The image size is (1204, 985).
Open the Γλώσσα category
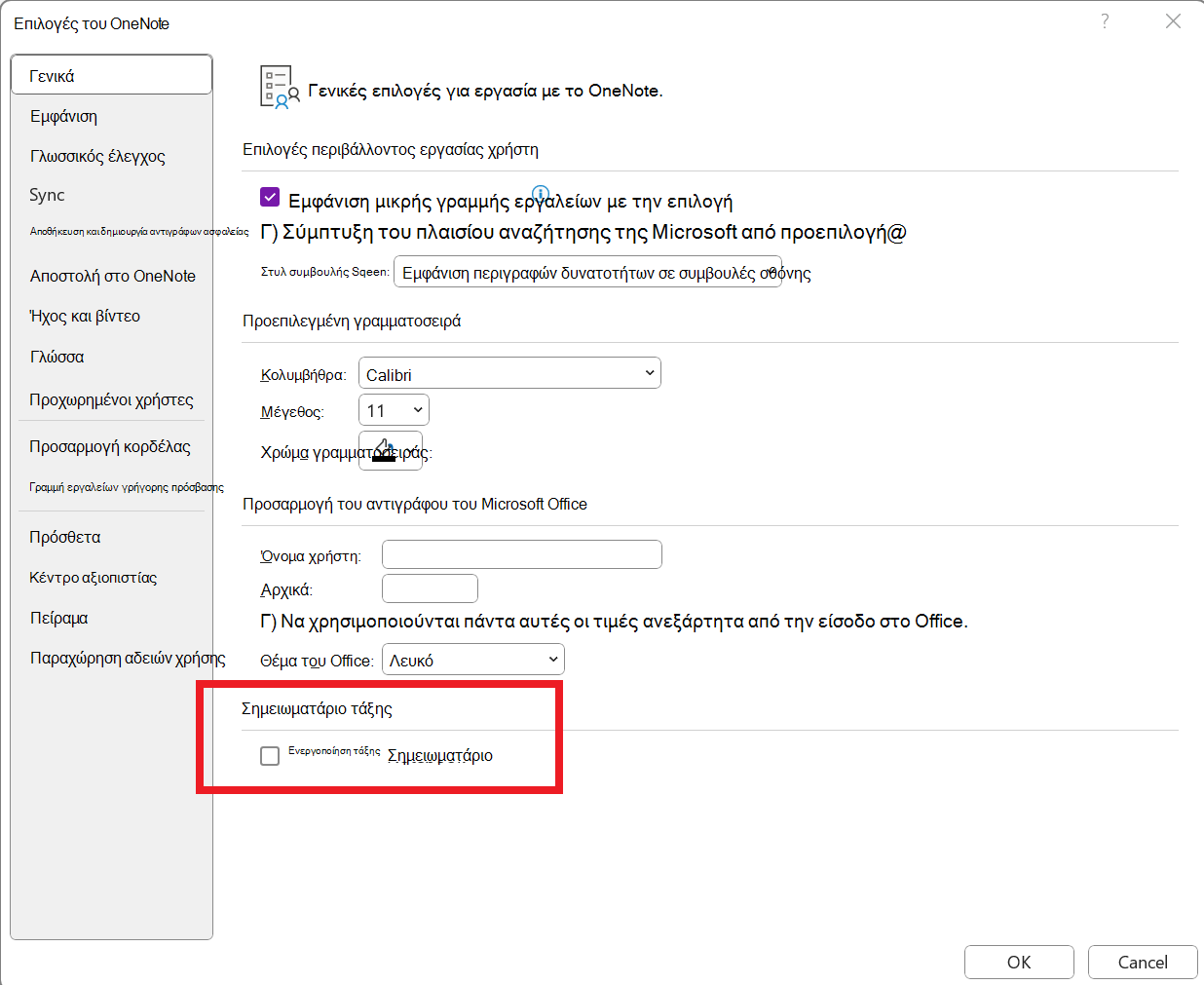(x=56, y=357)
